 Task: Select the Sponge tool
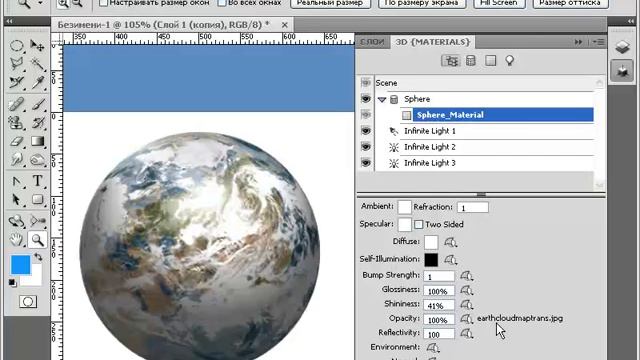[38, 160]
